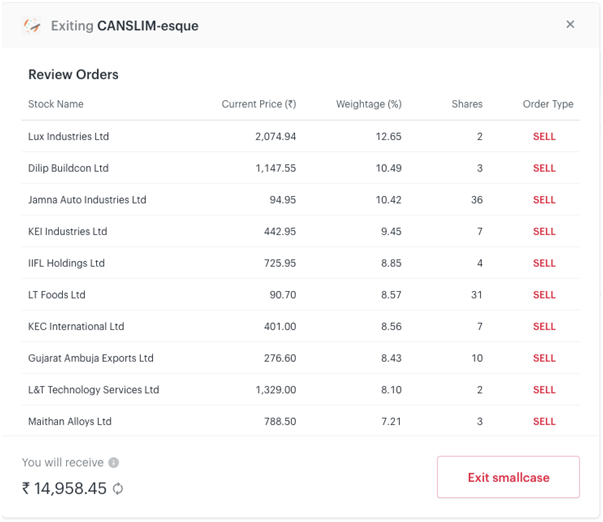This screenshot has height=522, width=603.
Task: Click SELL in the L&T Technology Services row
Action: click(544, 390)
